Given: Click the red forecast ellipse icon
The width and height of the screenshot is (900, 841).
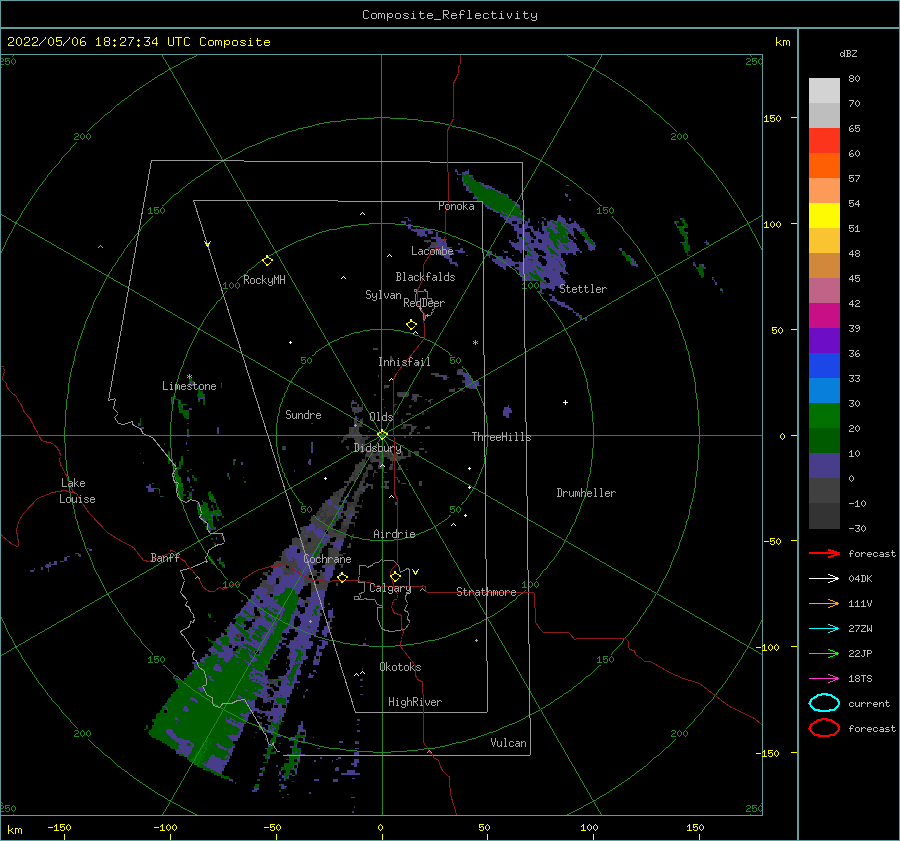Looking at the screenshot, I should coord(824,728).
